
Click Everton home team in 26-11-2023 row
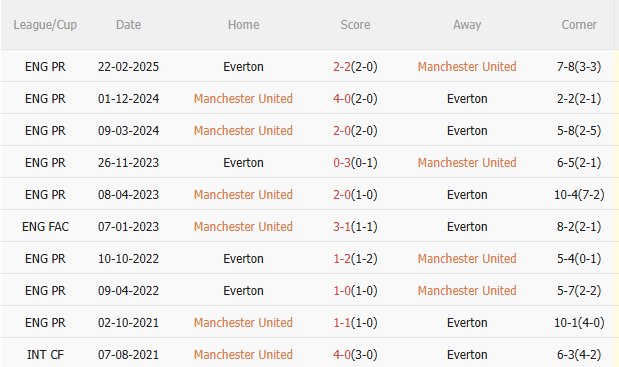[x=243, y=163]
